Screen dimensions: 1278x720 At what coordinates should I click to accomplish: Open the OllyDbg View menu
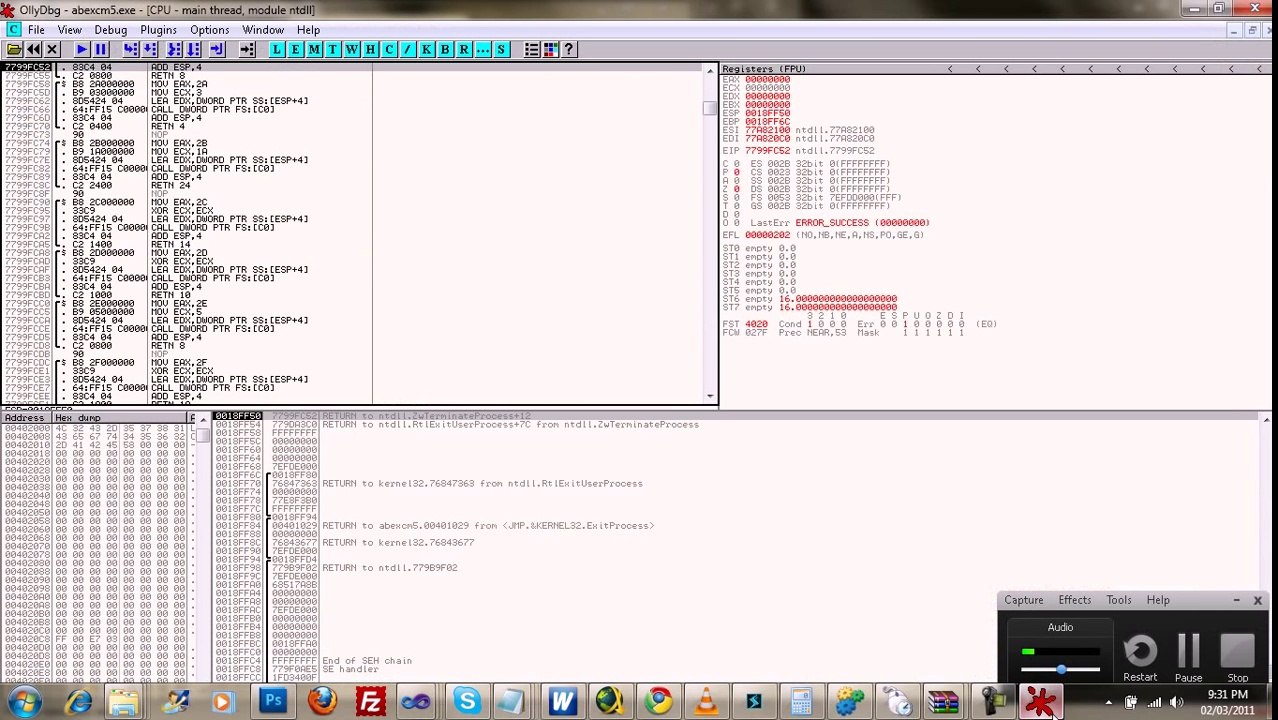pyautogui.click(x=69, y=30)
